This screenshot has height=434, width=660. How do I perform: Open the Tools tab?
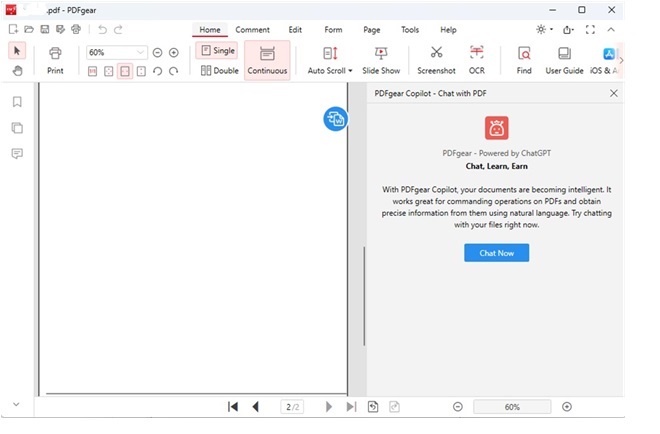(410, 30)
